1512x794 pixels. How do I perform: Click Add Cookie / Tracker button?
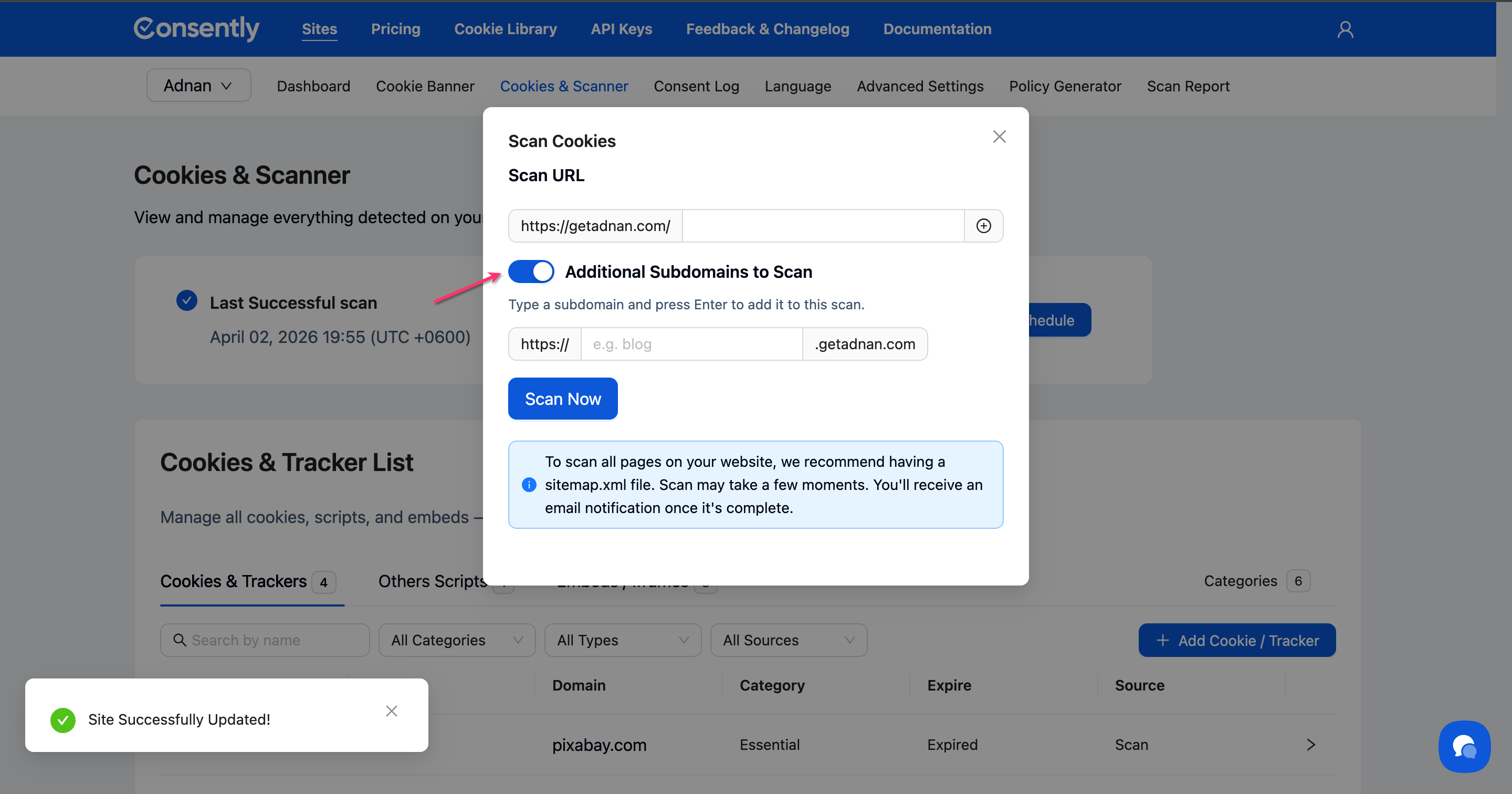[x=1237, y=640]
